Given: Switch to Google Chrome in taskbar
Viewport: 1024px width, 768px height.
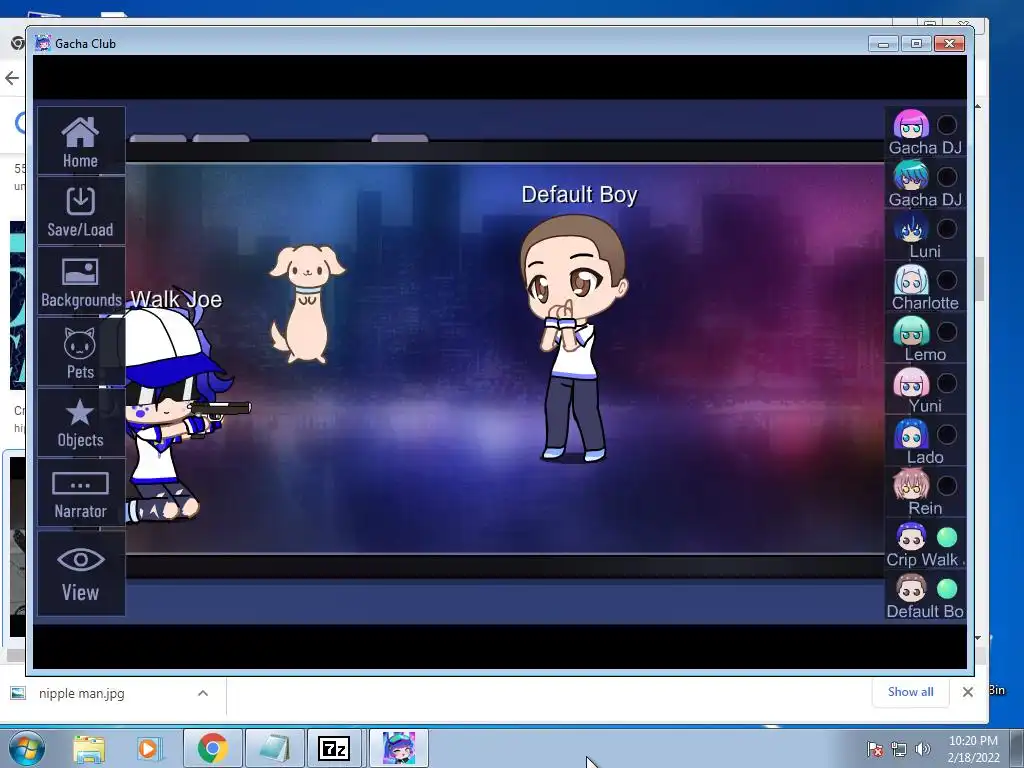Looking at the screenshot, I should click(x=212, y=749).
